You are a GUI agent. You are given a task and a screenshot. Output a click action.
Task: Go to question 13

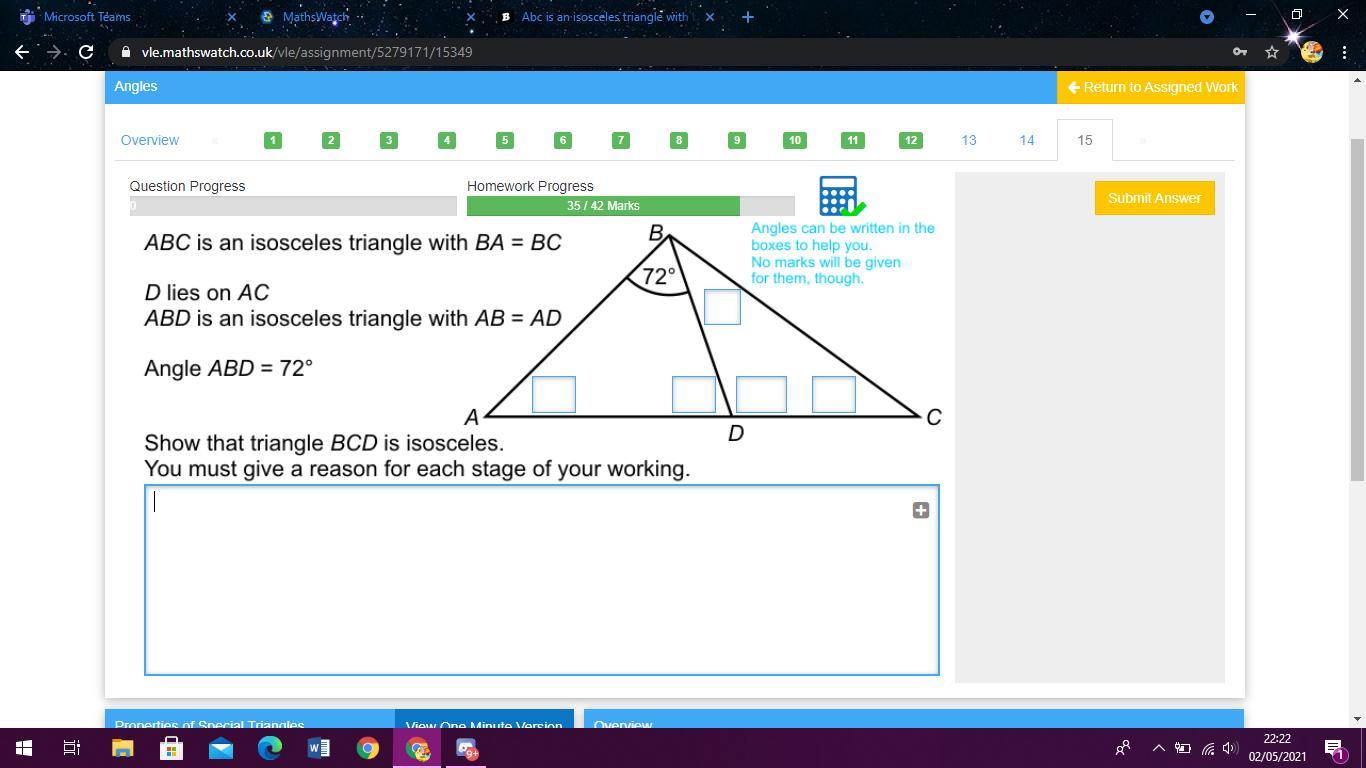969,140
